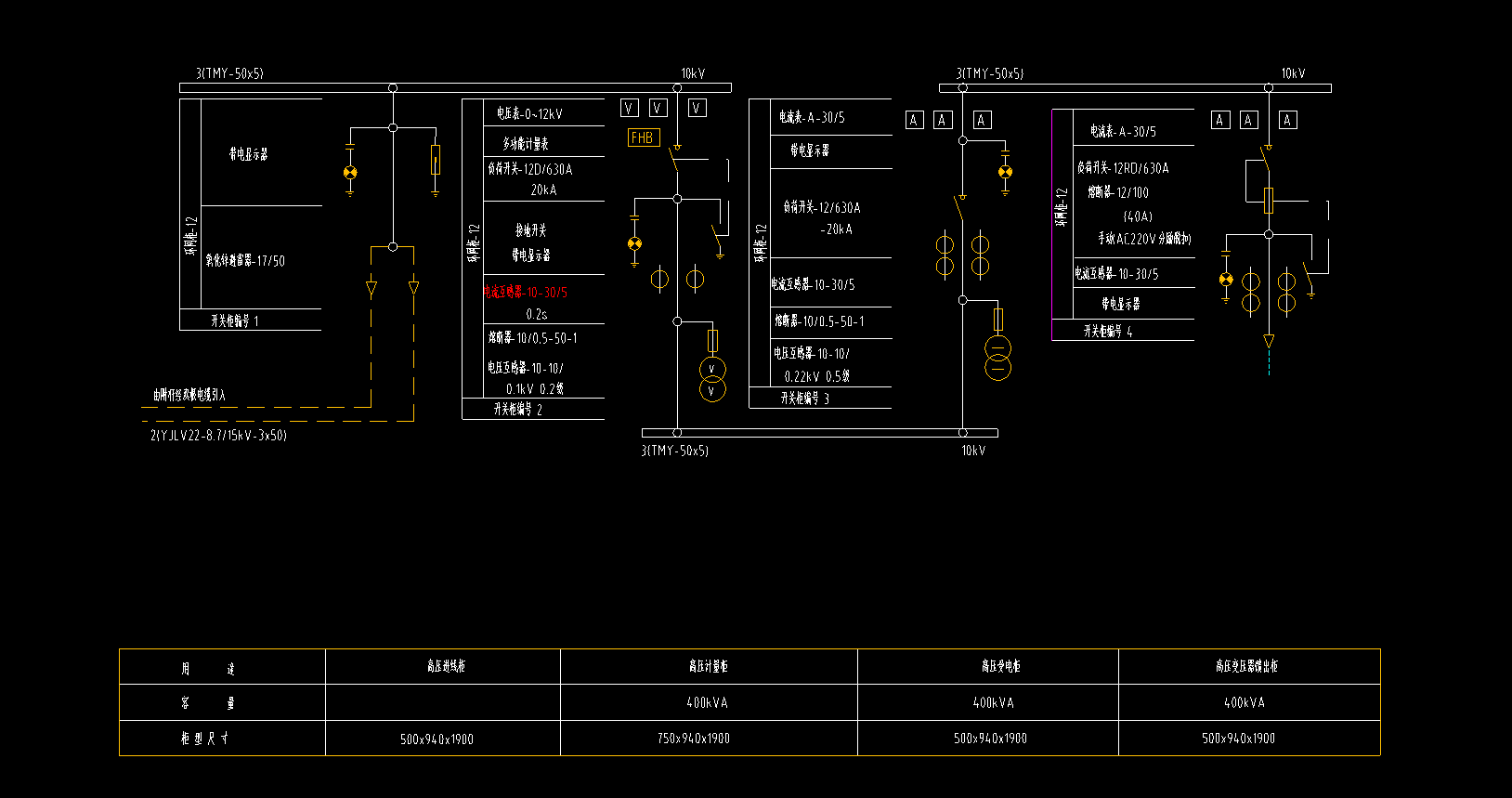
Task: Select the 开关柜编号 2 label
Action: click(518, 409)
